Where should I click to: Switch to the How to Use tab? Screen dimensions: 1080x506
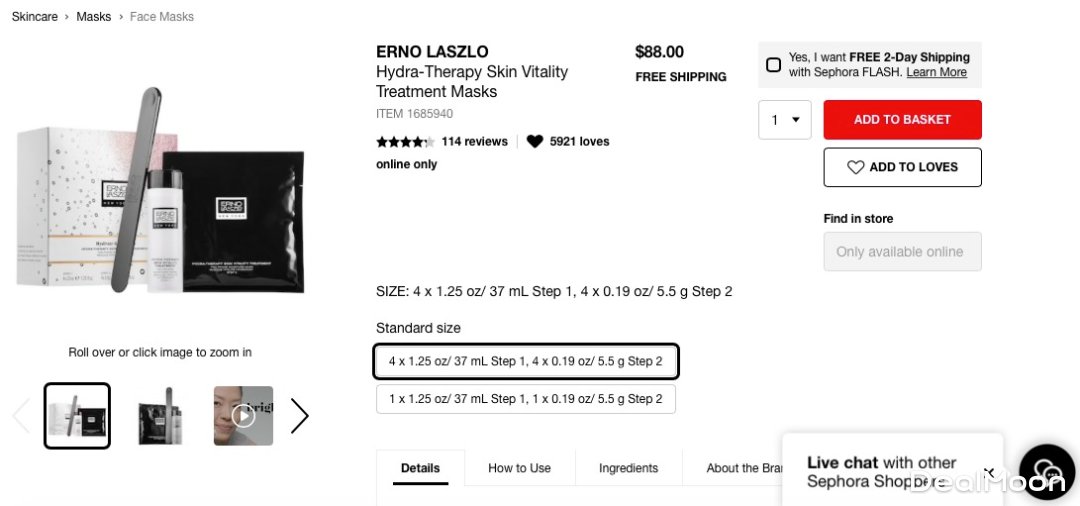(519, 468)
